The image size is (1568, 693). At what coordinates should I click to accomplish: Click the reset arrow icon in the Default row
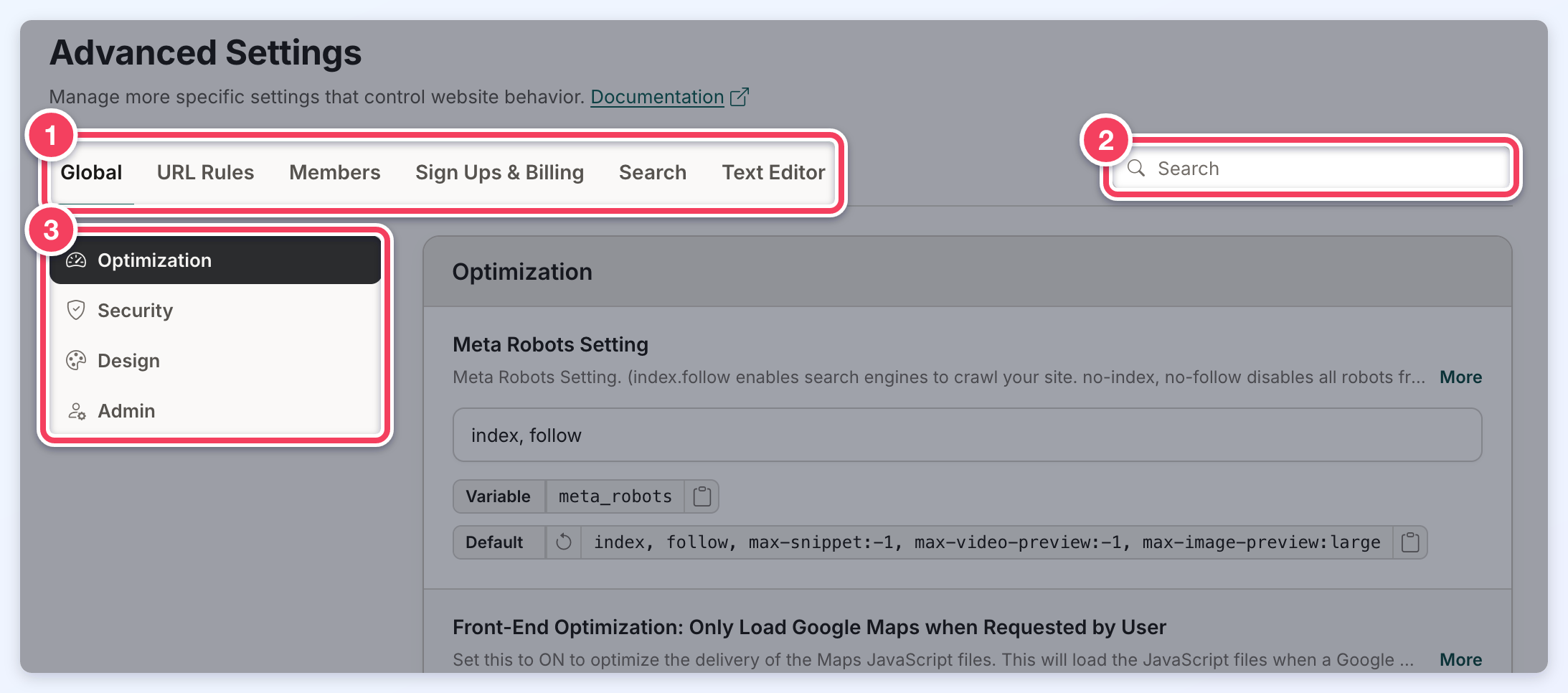pyautogui.click(x=564, y=542)
